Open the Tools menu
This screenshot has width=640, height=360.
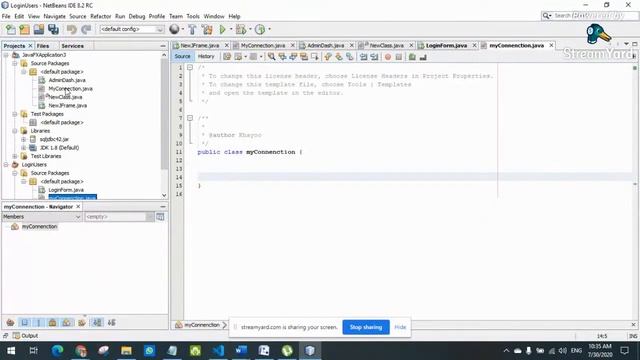[193, 16]
